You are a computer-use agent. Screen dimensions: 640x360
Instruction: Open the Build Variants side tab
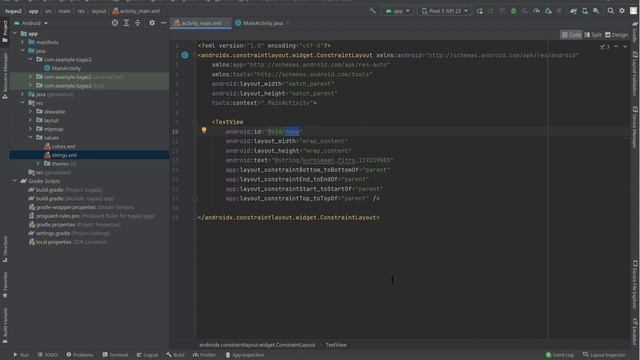click(x=5, y=325)
